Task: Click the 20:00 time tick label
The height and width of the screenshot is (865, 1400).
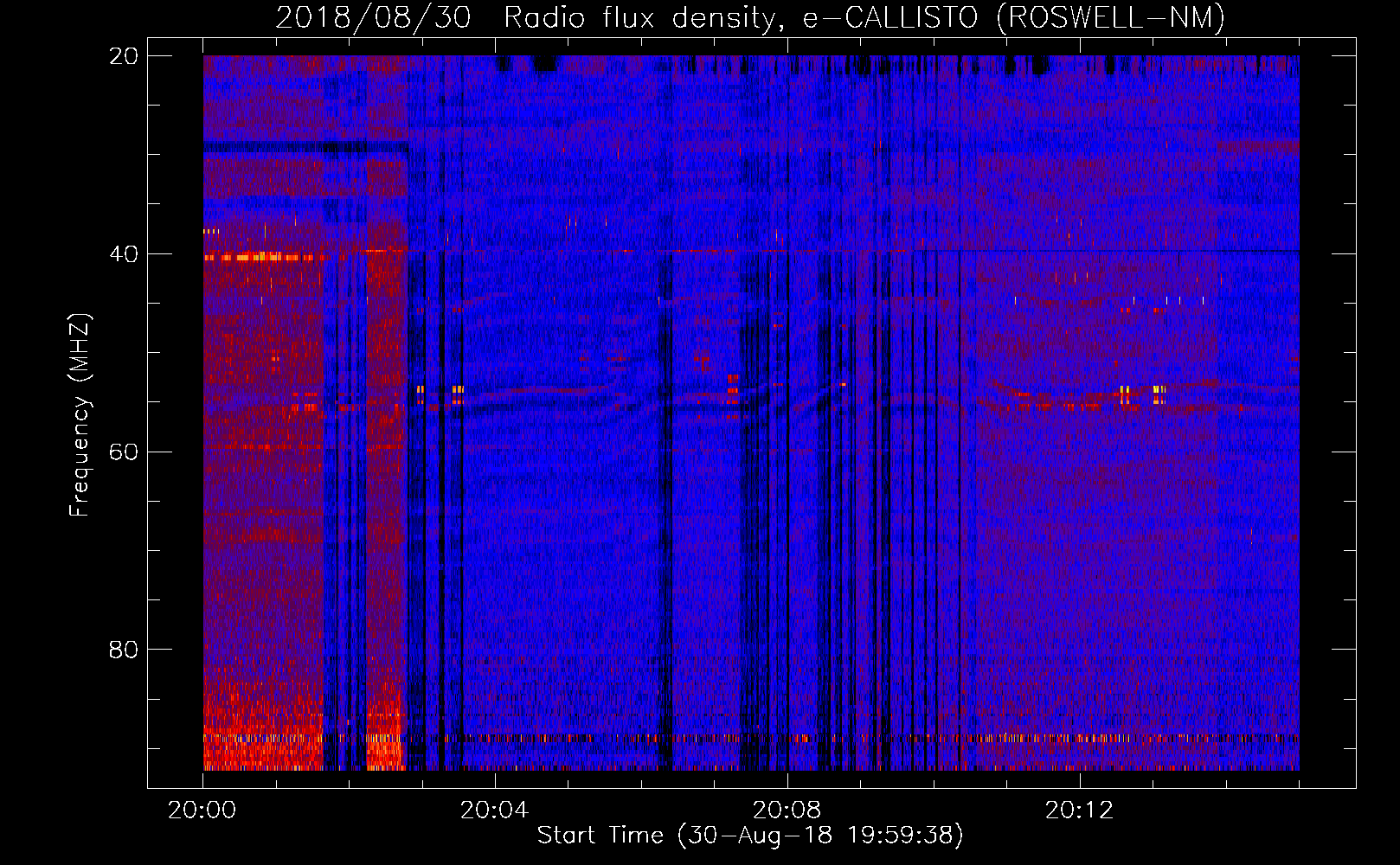Action: (x=202, y=811)
